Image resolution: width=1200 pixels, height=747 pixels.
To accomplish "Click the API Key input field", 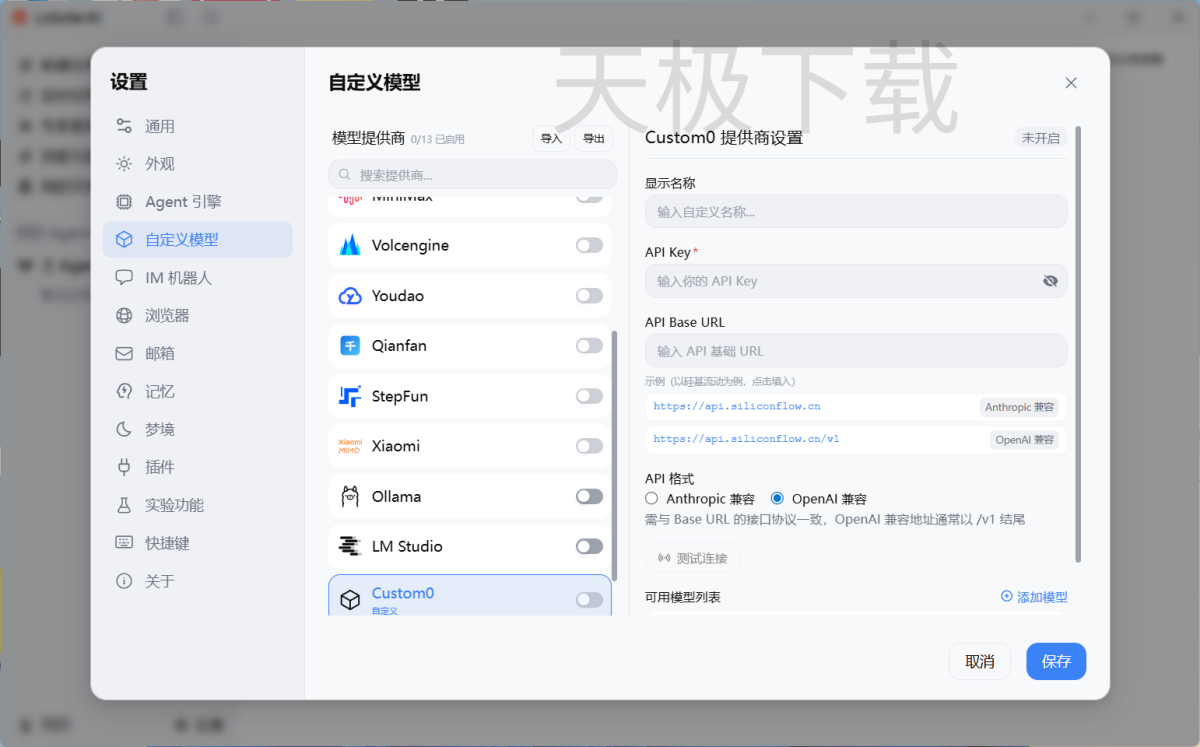I will click(x=856, y=281).
